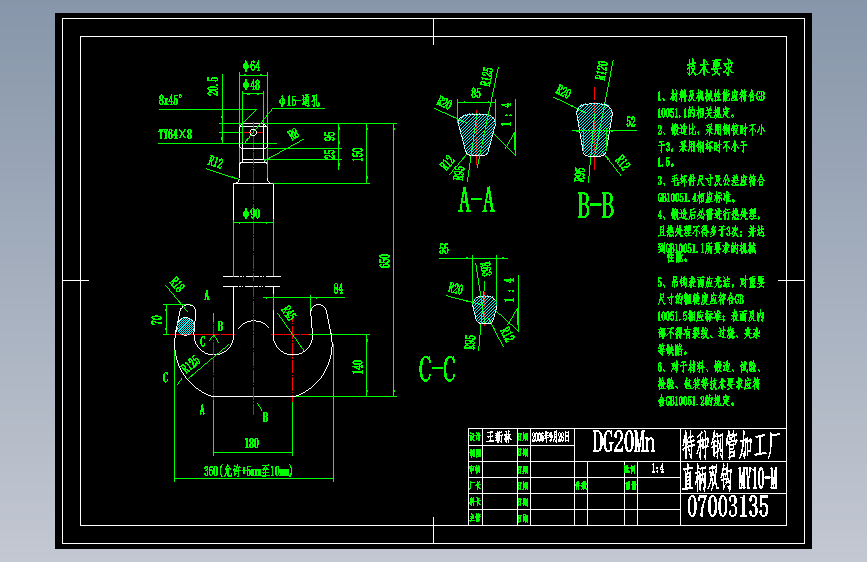Click the 360(允许+5mm至10mm) dimension text
Image resolution: width=867 pixels, height=562 pixels.
pyautogui.click(x=248, y=471)
